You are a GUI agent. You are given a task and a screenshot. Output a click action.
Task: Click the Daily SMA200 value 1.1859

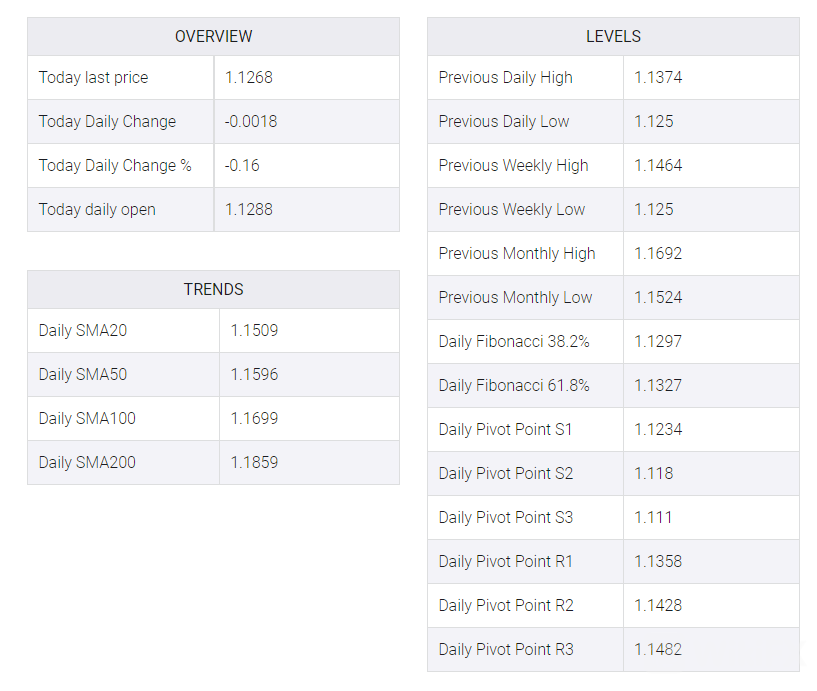(x=254, y=462)
